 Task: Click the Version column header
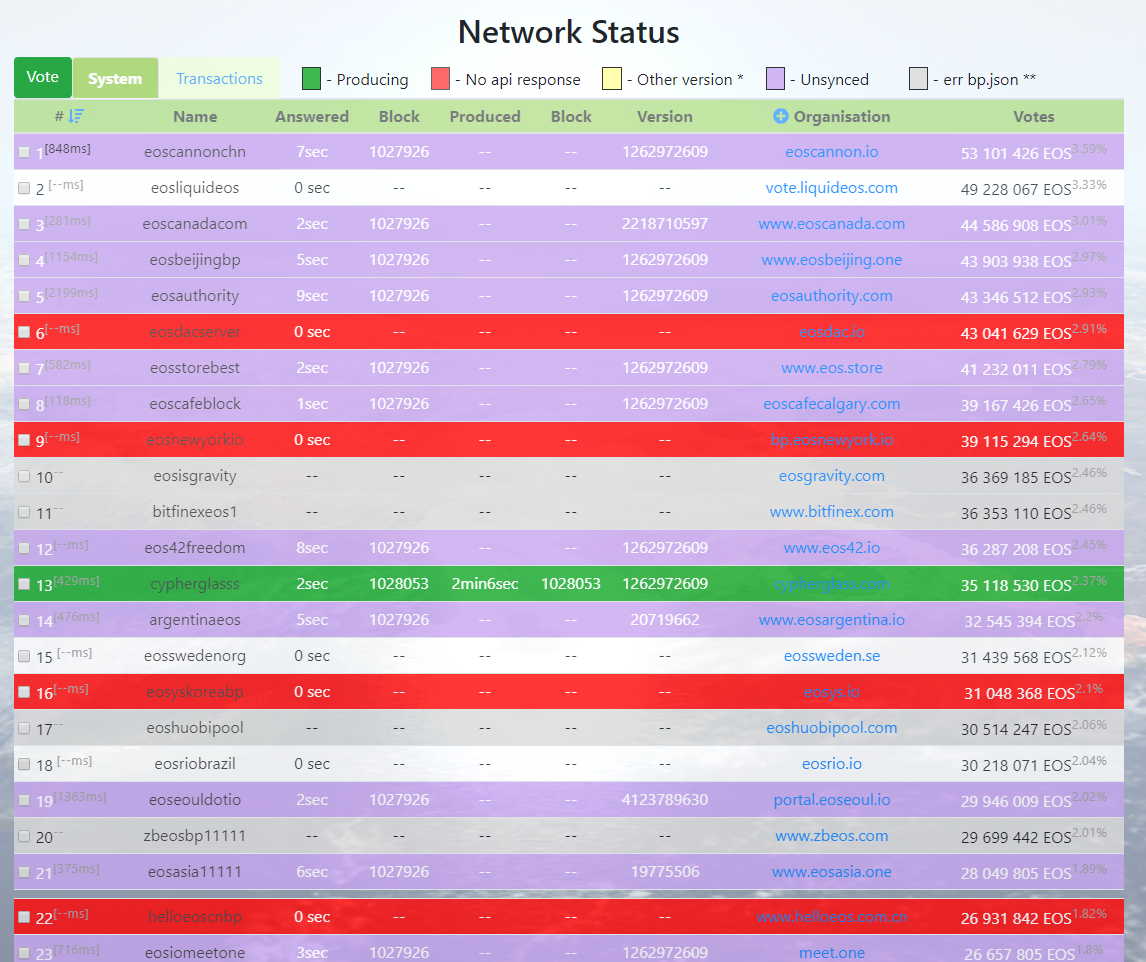664,116
